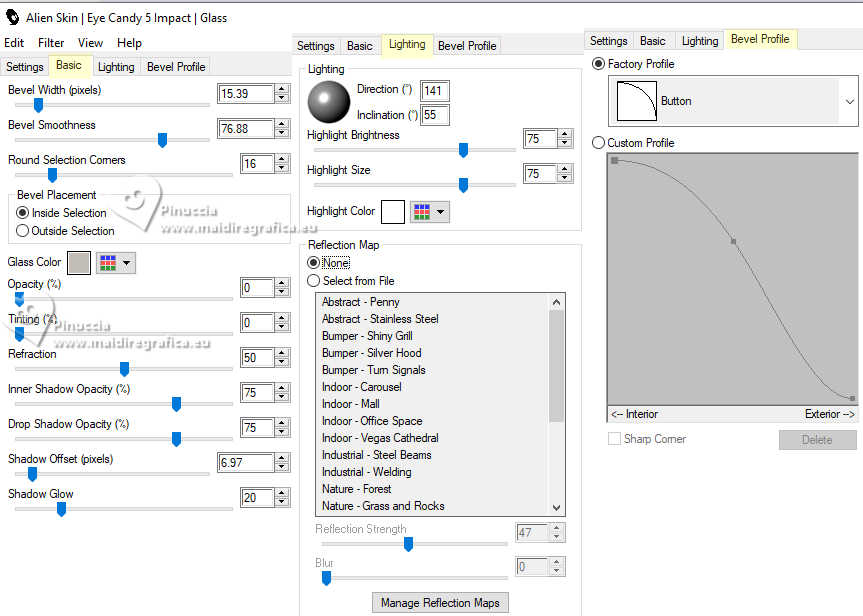
Task: Click the Inclination degrees input field
Action: tap(435, 115)
